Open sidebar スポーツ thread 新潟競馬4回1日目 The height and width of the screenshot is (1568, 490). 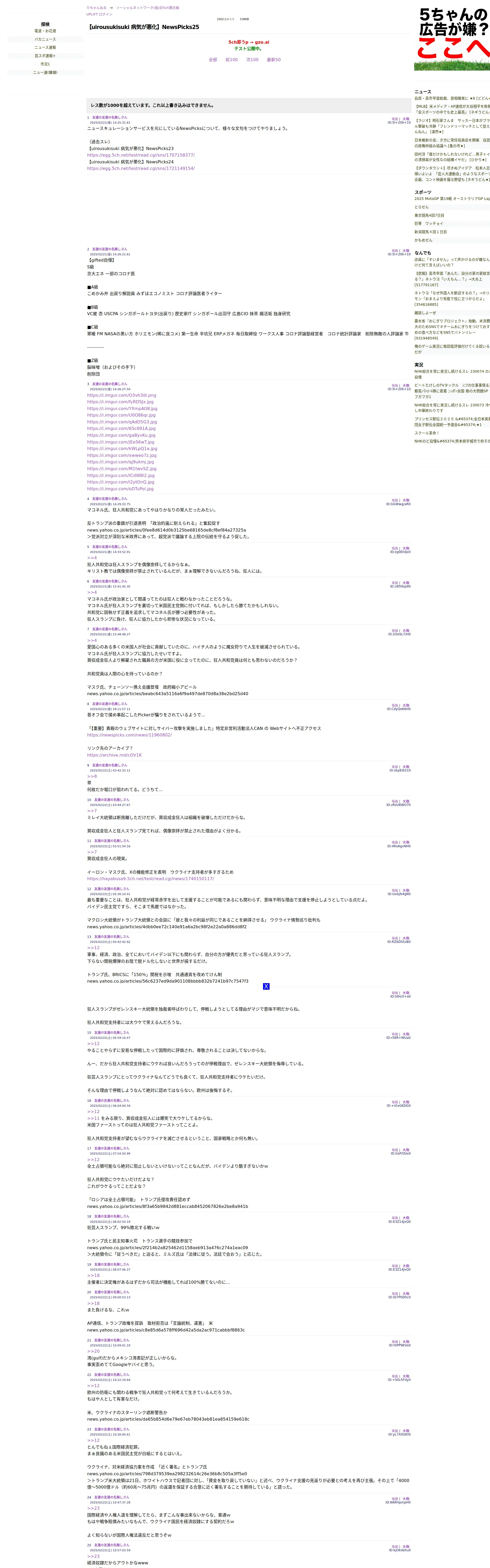[431, 232]
